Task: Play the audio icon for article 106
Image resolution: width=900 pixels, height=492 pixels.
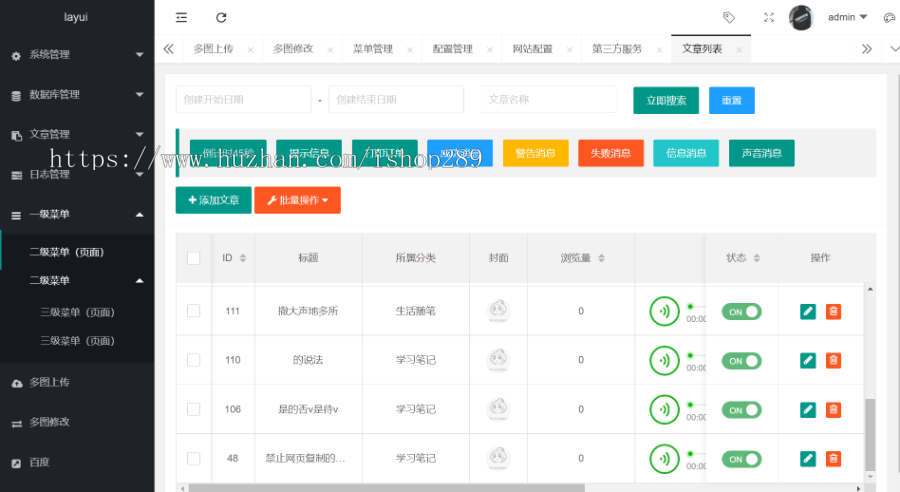Action: tap(662, 409)
